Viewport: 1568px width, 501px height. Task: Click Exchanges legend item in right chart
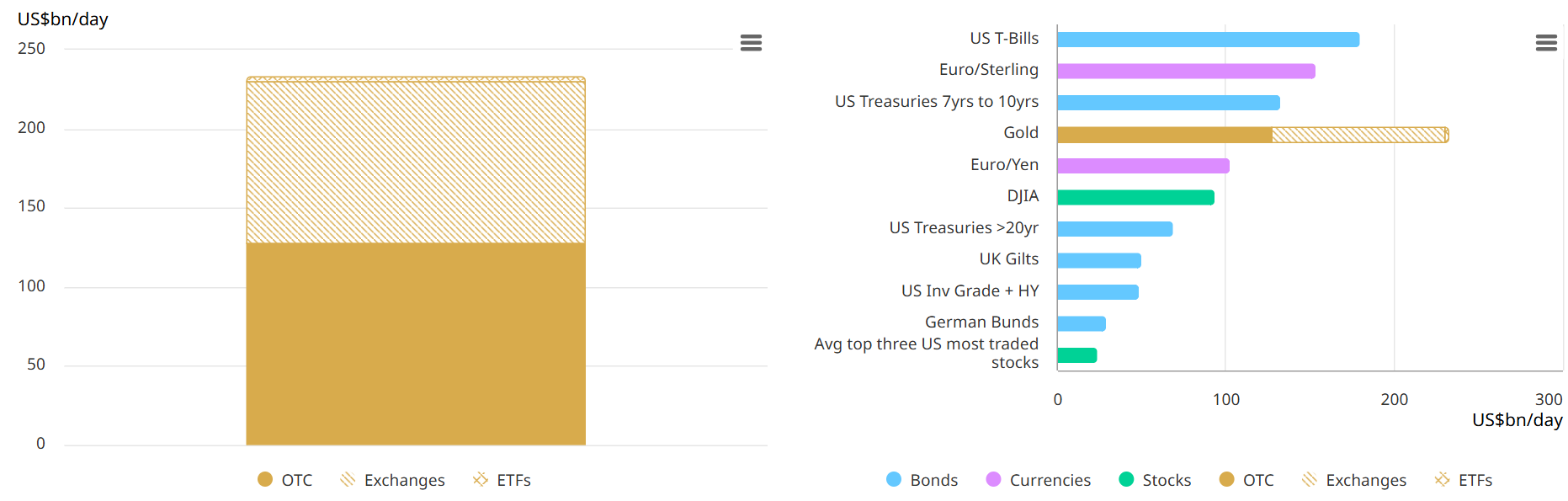click(1354, 480)
